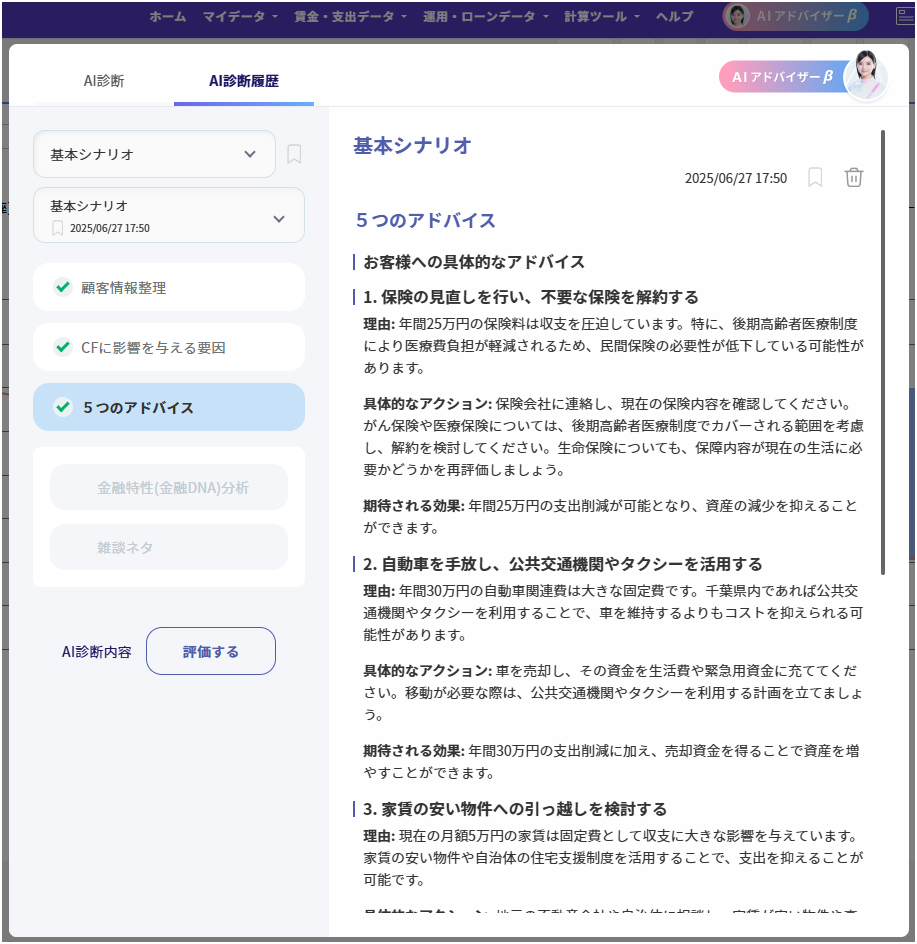Click the heading お客様への具体的なアドバイス
The width and height of the screenshot is (917, 944).
tap(474, 262)
